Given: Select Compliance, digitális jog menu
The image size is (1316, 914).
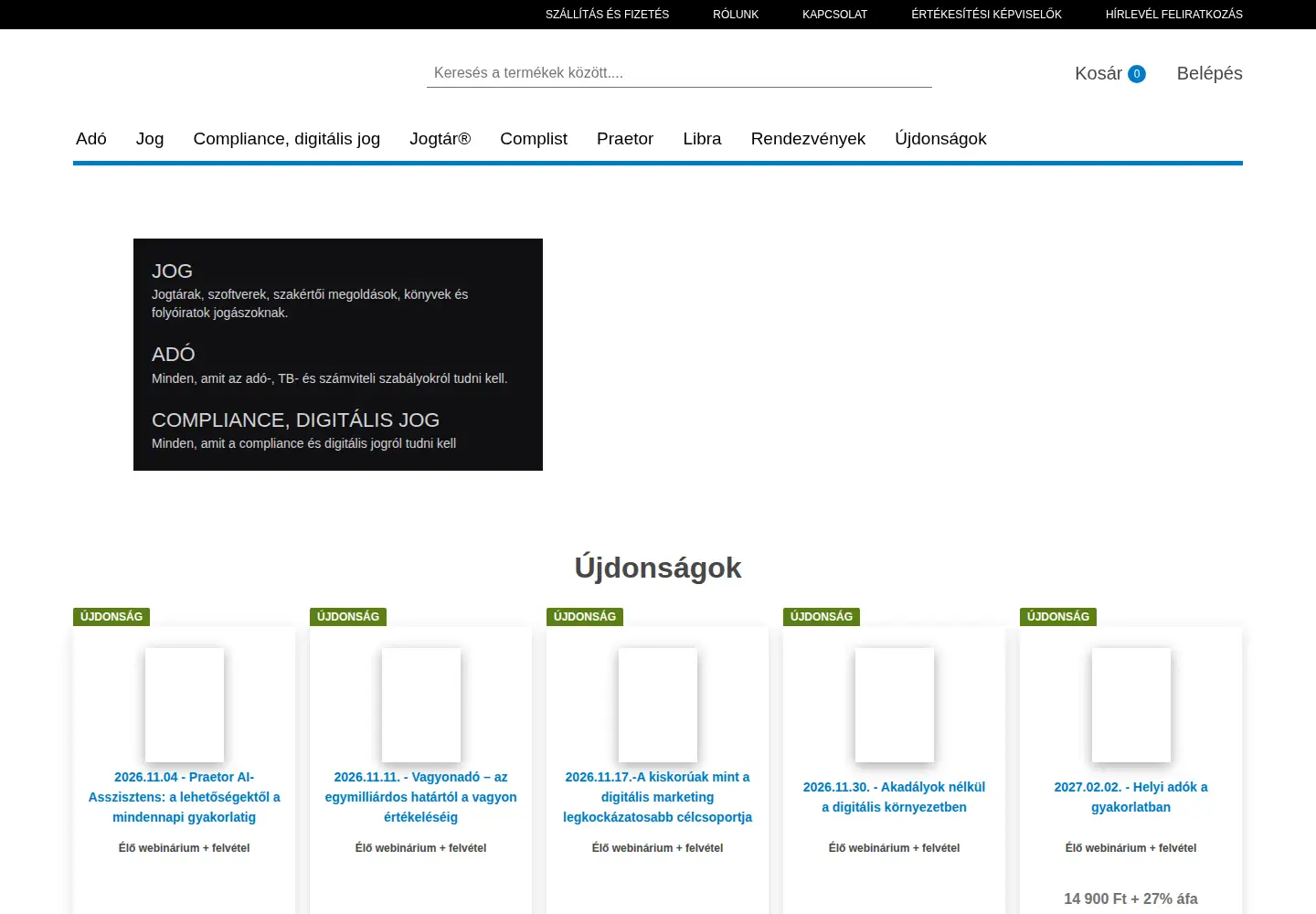Looking at the screenshot, I should point(287,139).
